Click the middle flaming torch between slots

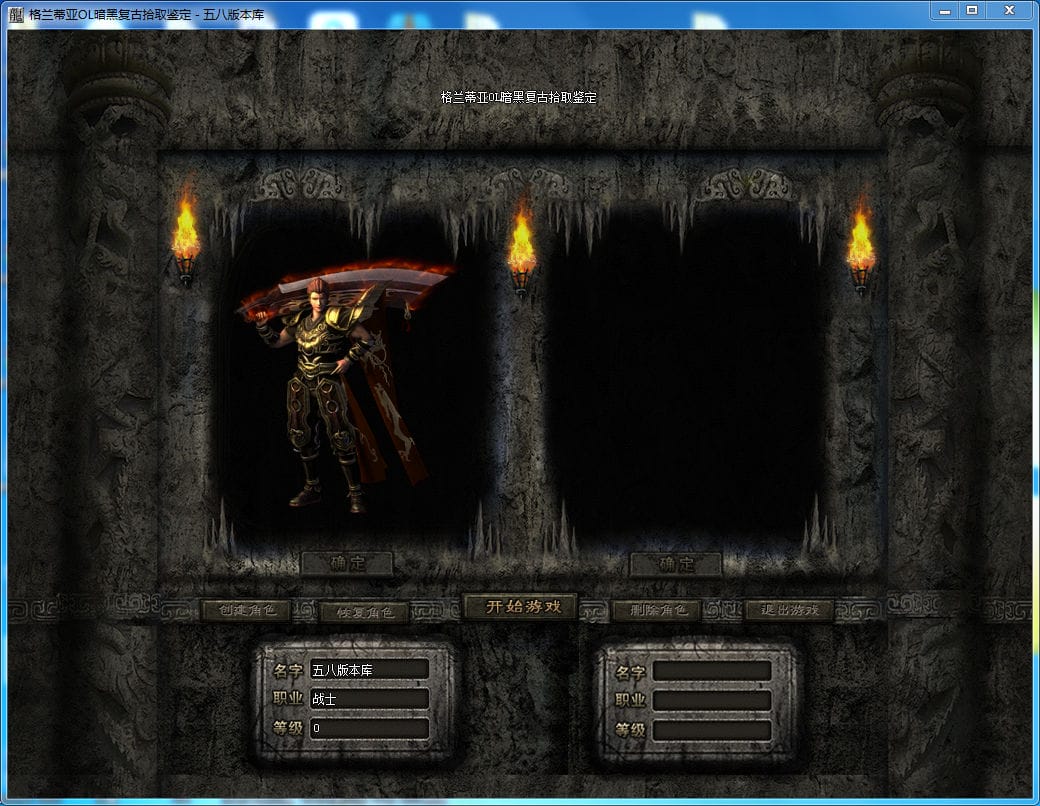point(521,250)
